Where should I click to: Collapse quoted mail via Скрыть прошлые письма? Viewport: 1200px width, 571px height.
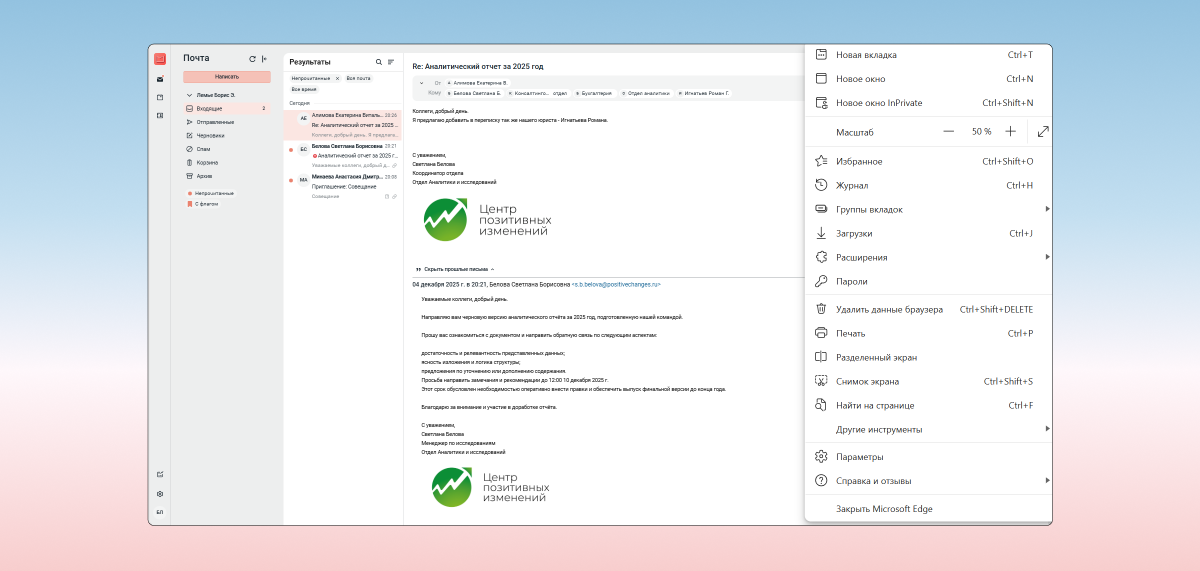[455, 269]
